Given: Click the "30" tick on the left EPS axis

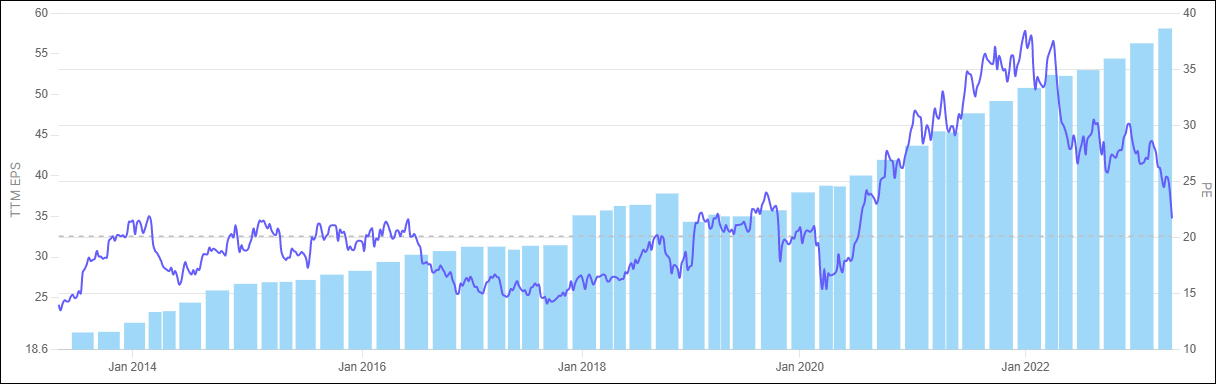Looking at the screenshot, I should pos(41,257).
